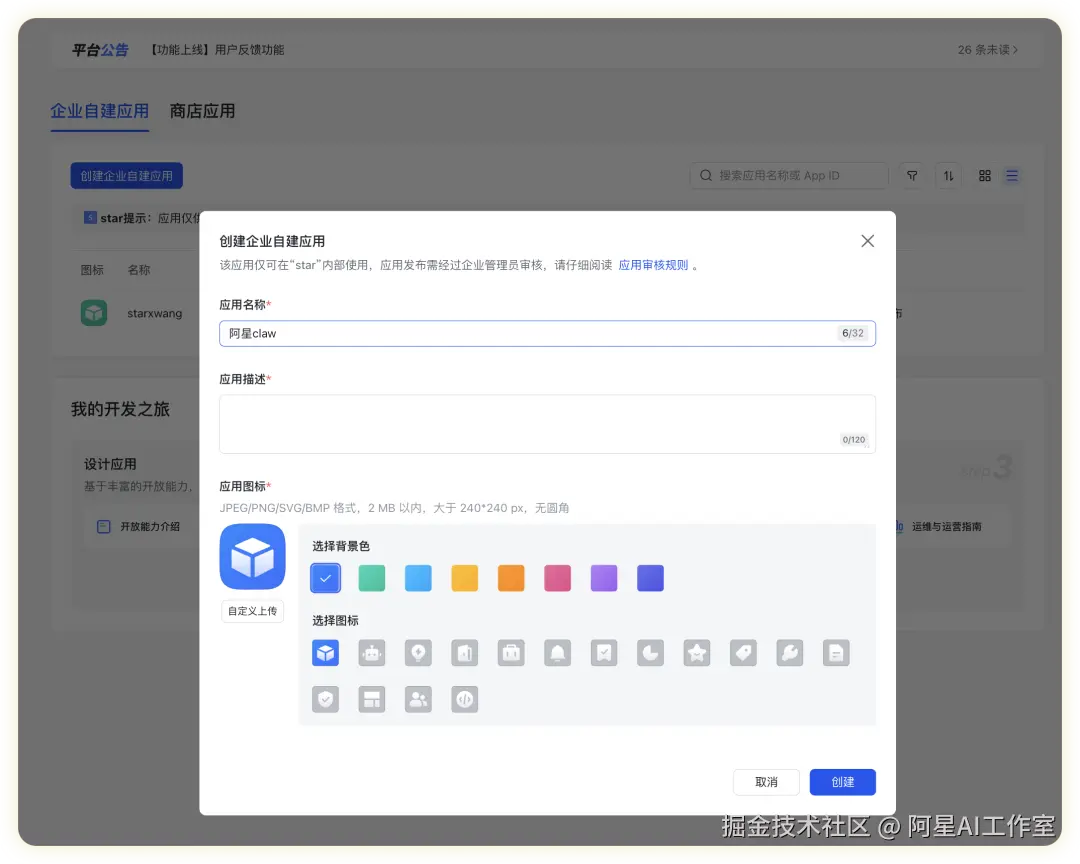Click the 名称 column header
Image resolution: width=1080 pixels, height=864 pixels.
[138, 270]
